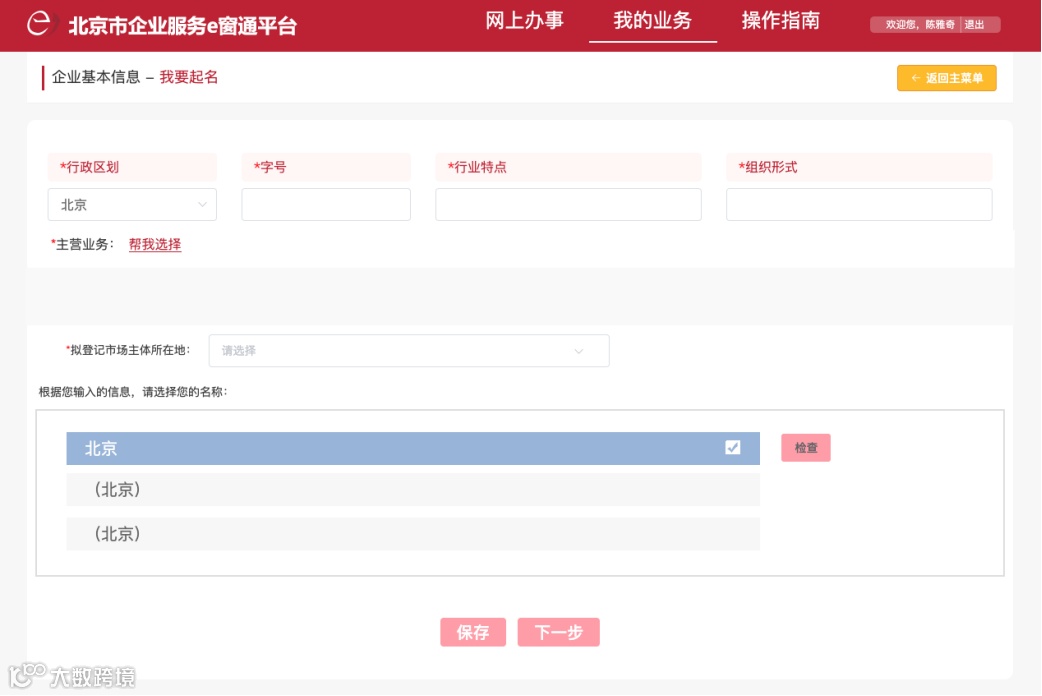Click the 企业基本信息 heading text
1042x696 pixels.
point(96,77)
